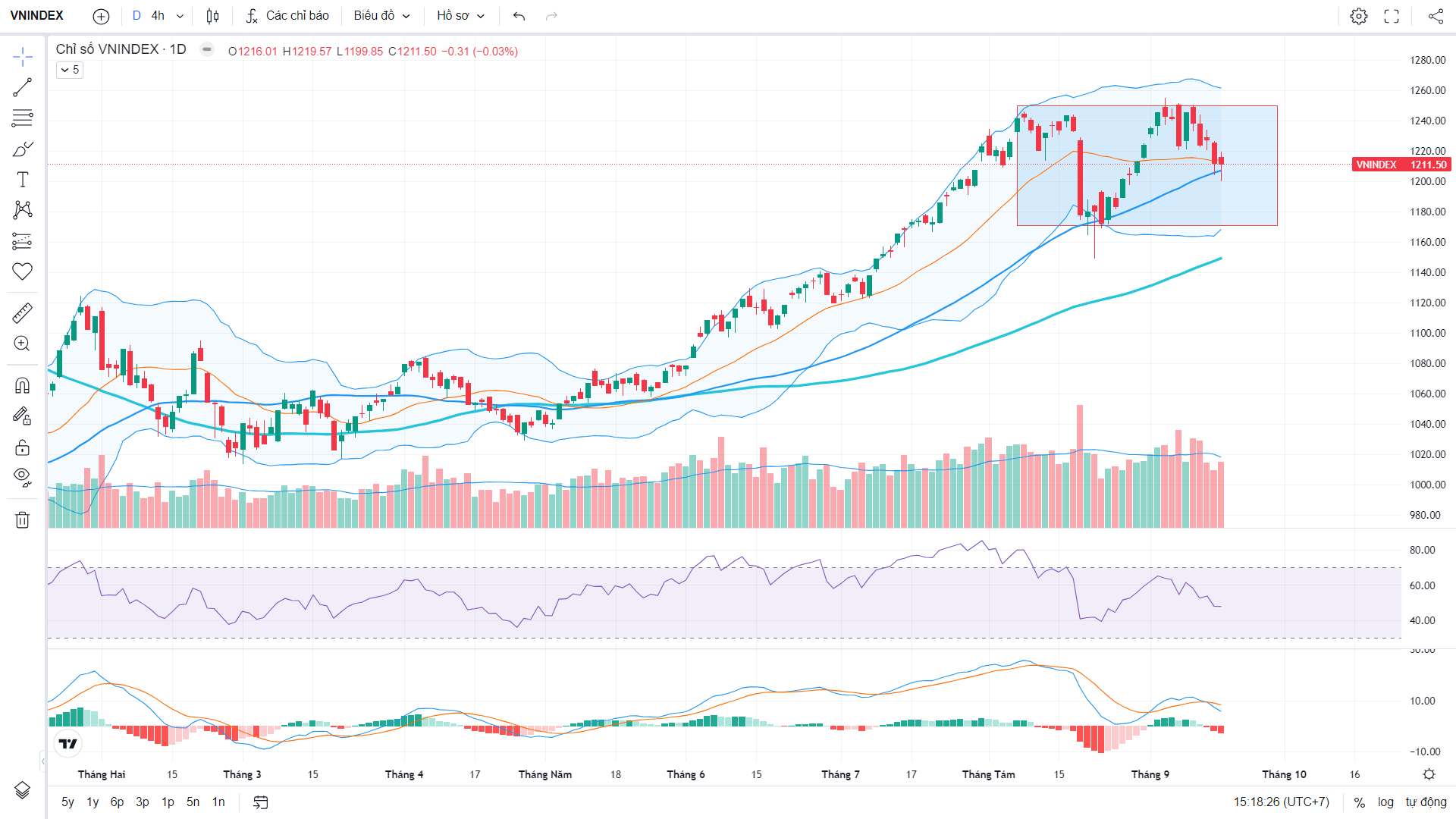This screenshot has width=1456, height=819.
Task: Add a symbol to compare
Action: (101, 16)
